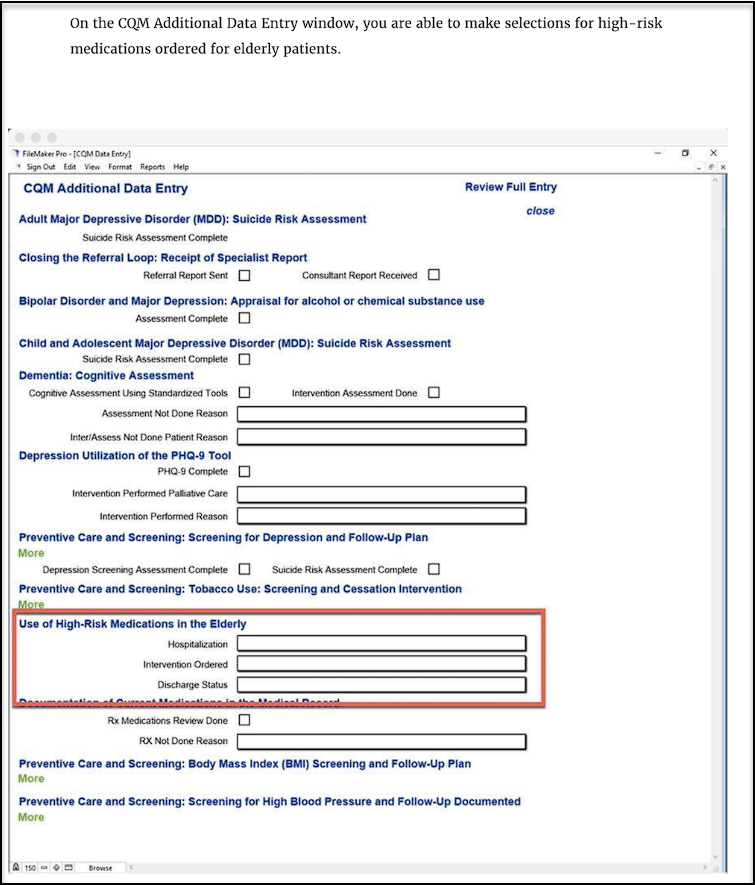The image size is (755, 885).
Task: Click the Inter/Assess Not Done Patient Reason field
Action: (x=381, y=437)
